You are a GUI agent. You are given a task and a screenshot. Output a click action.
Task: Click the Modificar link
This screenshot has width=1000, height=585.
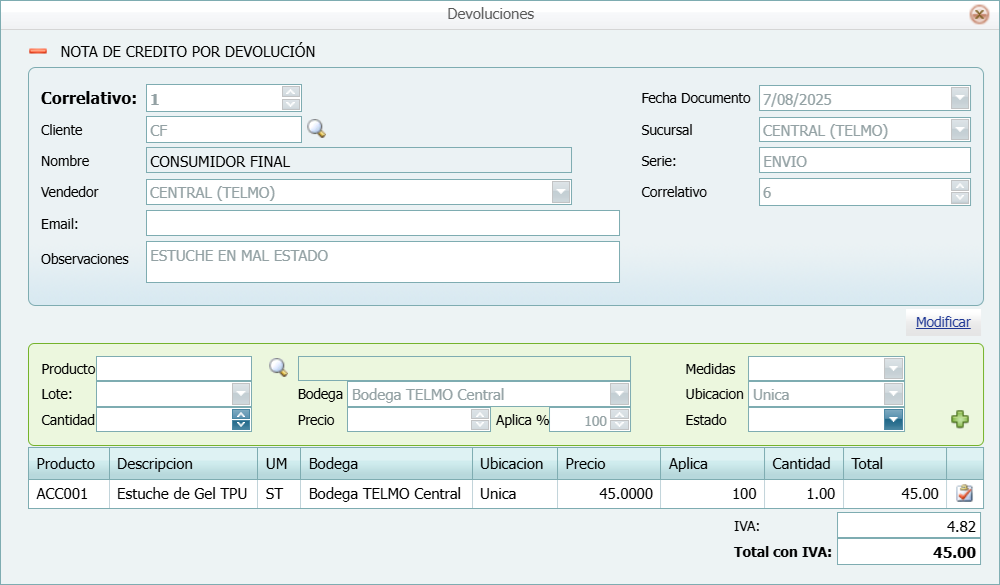click(x=941, y=322)
